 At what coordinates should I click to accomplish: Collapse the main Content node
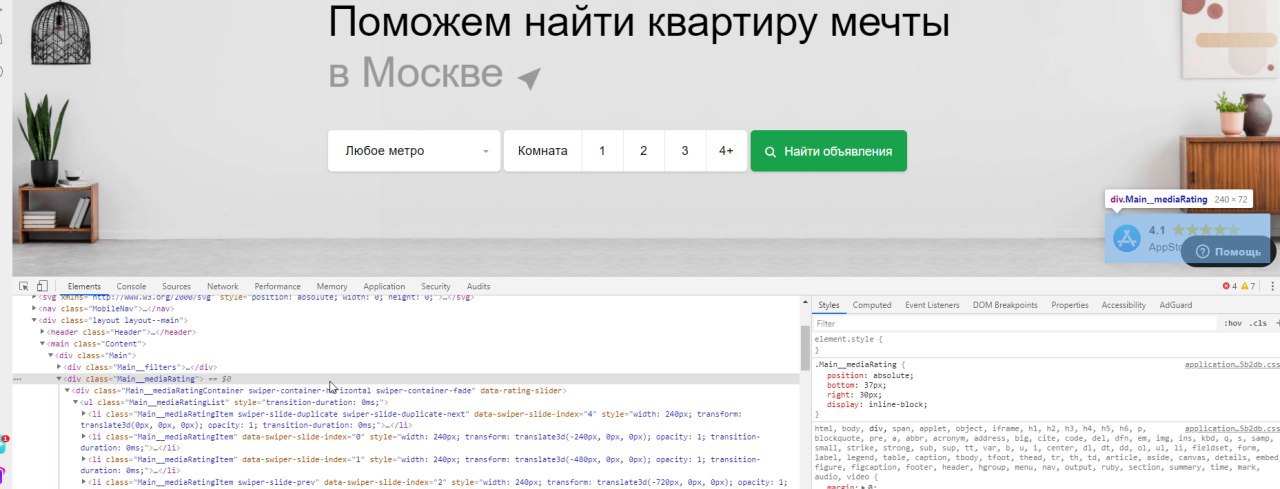[x=43, y=344]
